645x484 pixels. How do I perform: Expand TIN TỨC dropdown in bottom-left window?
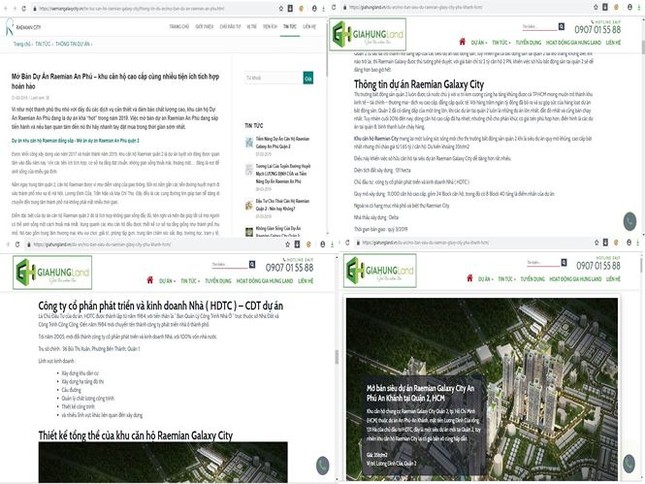click(x=190, y=281)
